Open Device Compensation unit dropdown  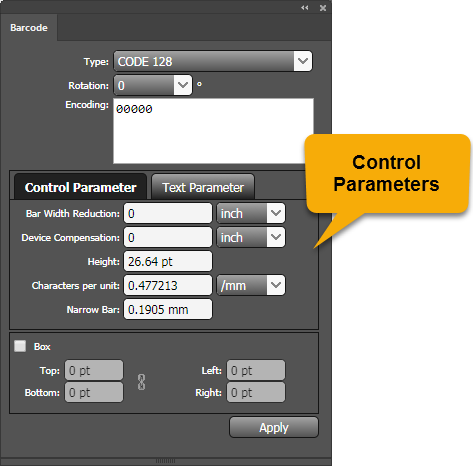(251, 237)
